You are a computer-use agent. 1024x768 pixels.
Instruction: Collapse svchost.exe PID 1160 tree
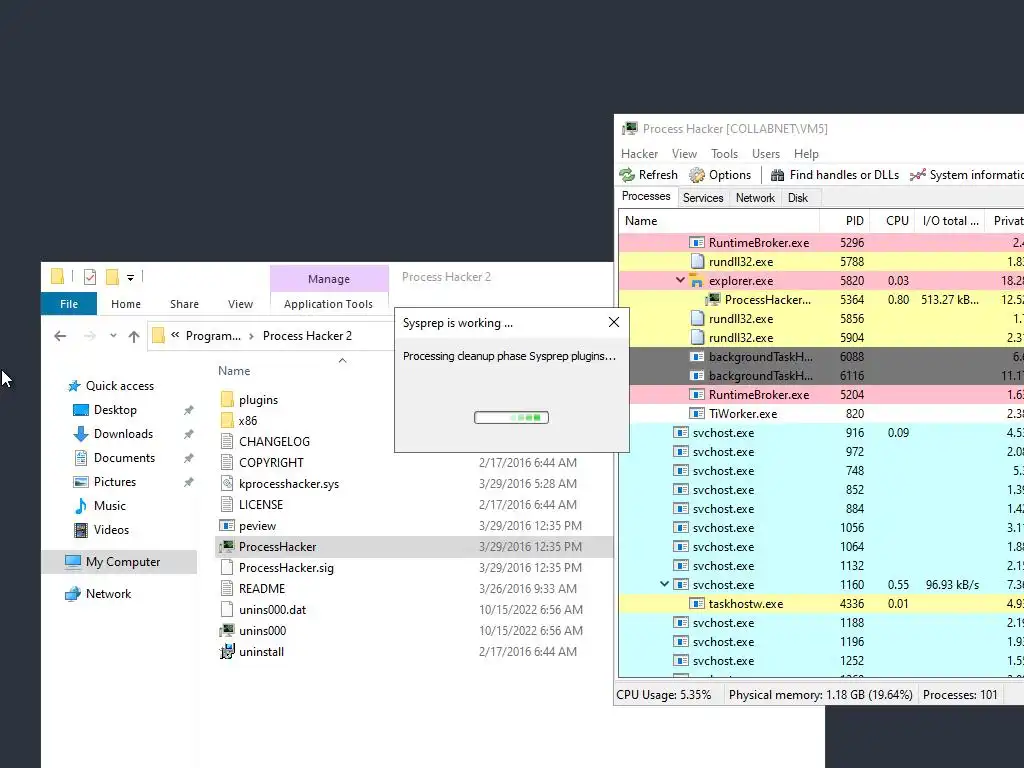(x=664, y=584)
